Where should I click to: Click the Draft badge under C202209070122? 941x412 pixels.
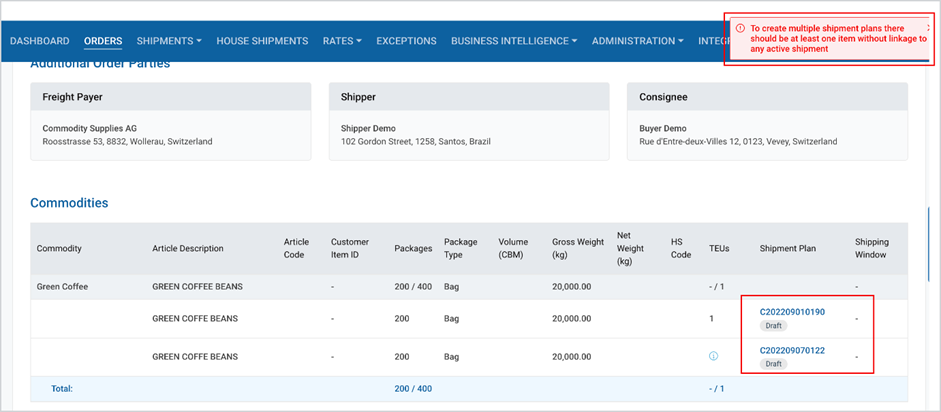coord(774,364)
